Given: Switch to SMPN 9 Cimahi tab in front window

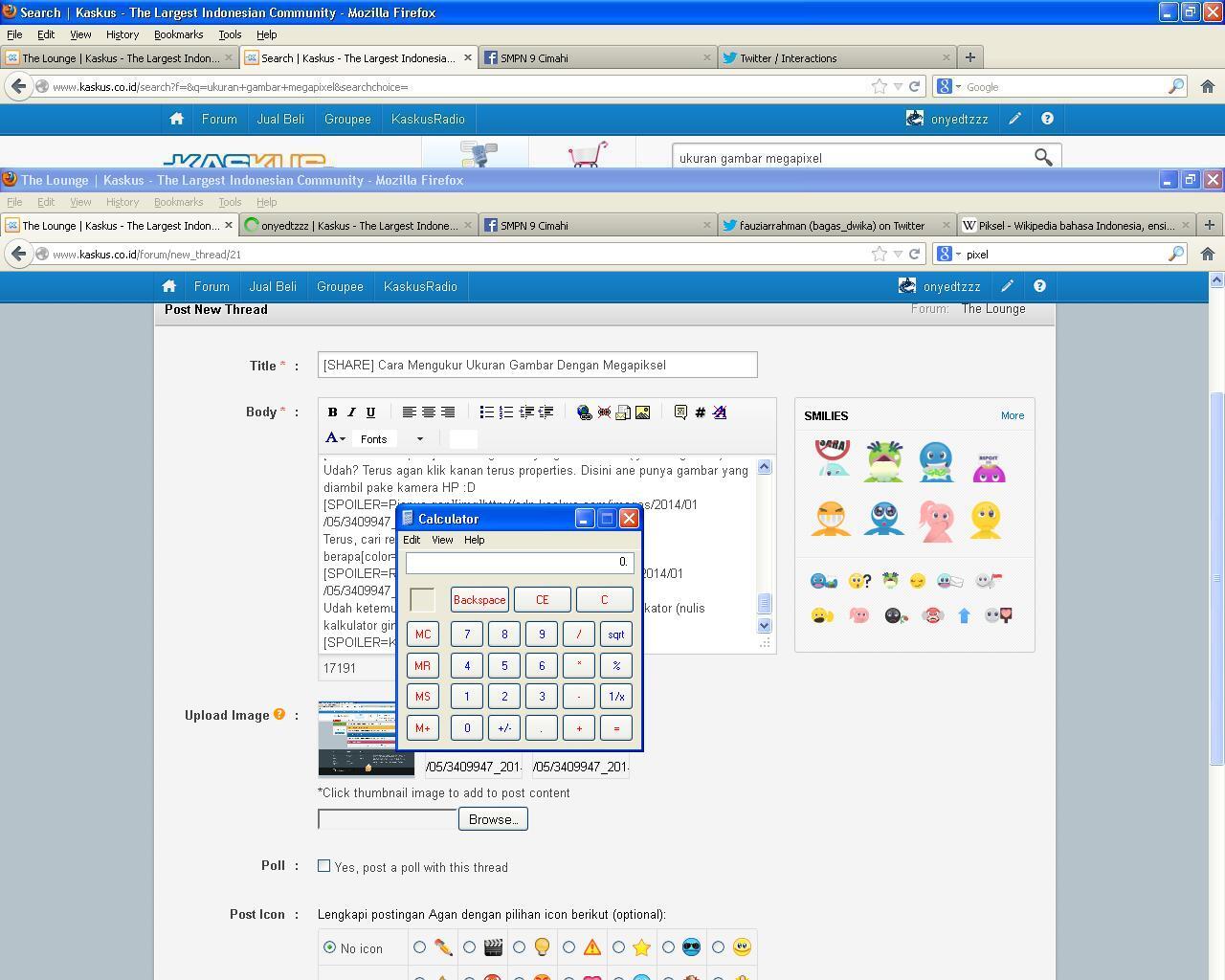Looking at the screenshot, I should (597, 226).
